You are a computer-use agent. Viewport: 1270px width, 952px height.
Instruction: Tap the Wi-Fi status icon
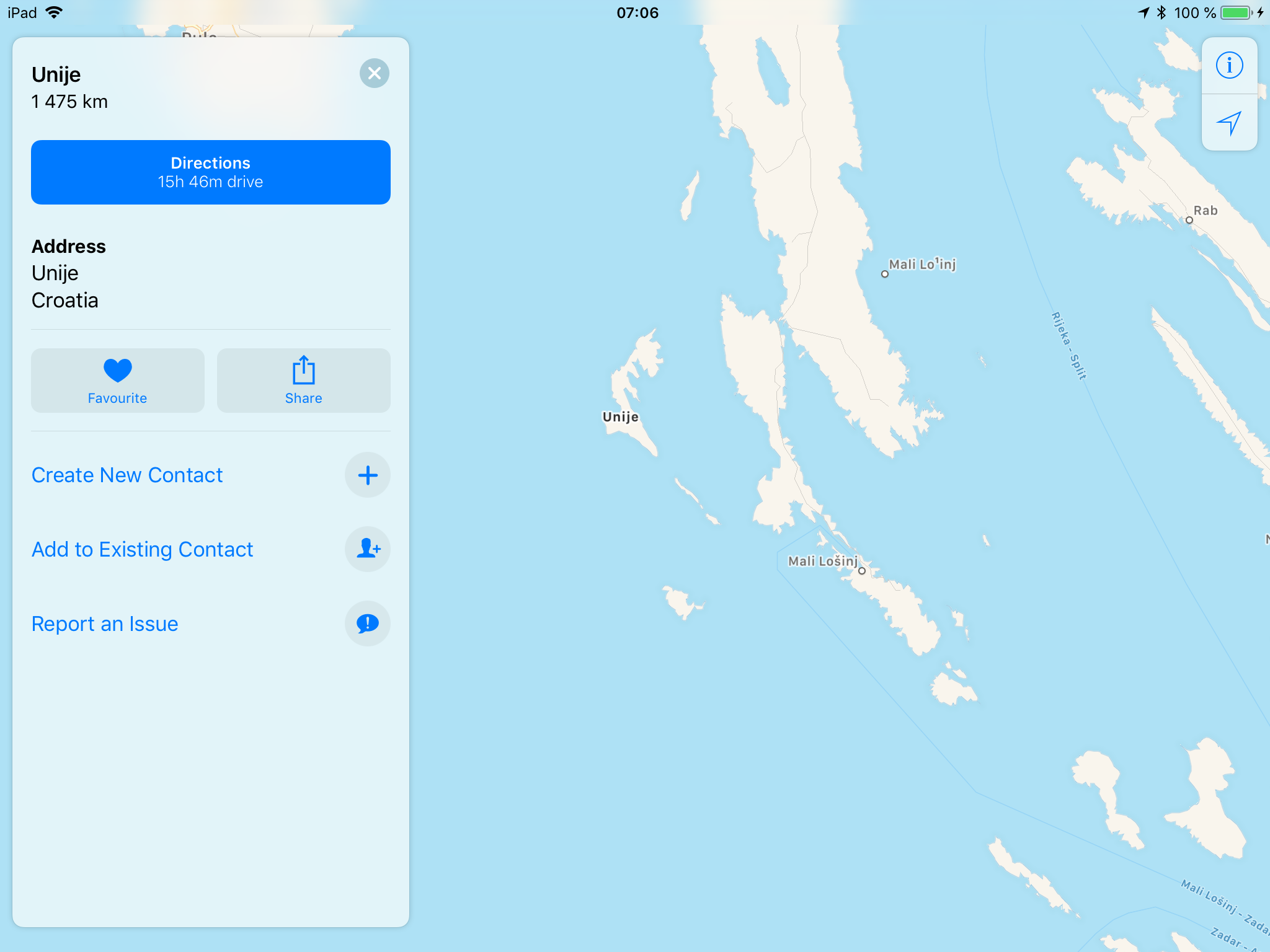coord(55,12)
